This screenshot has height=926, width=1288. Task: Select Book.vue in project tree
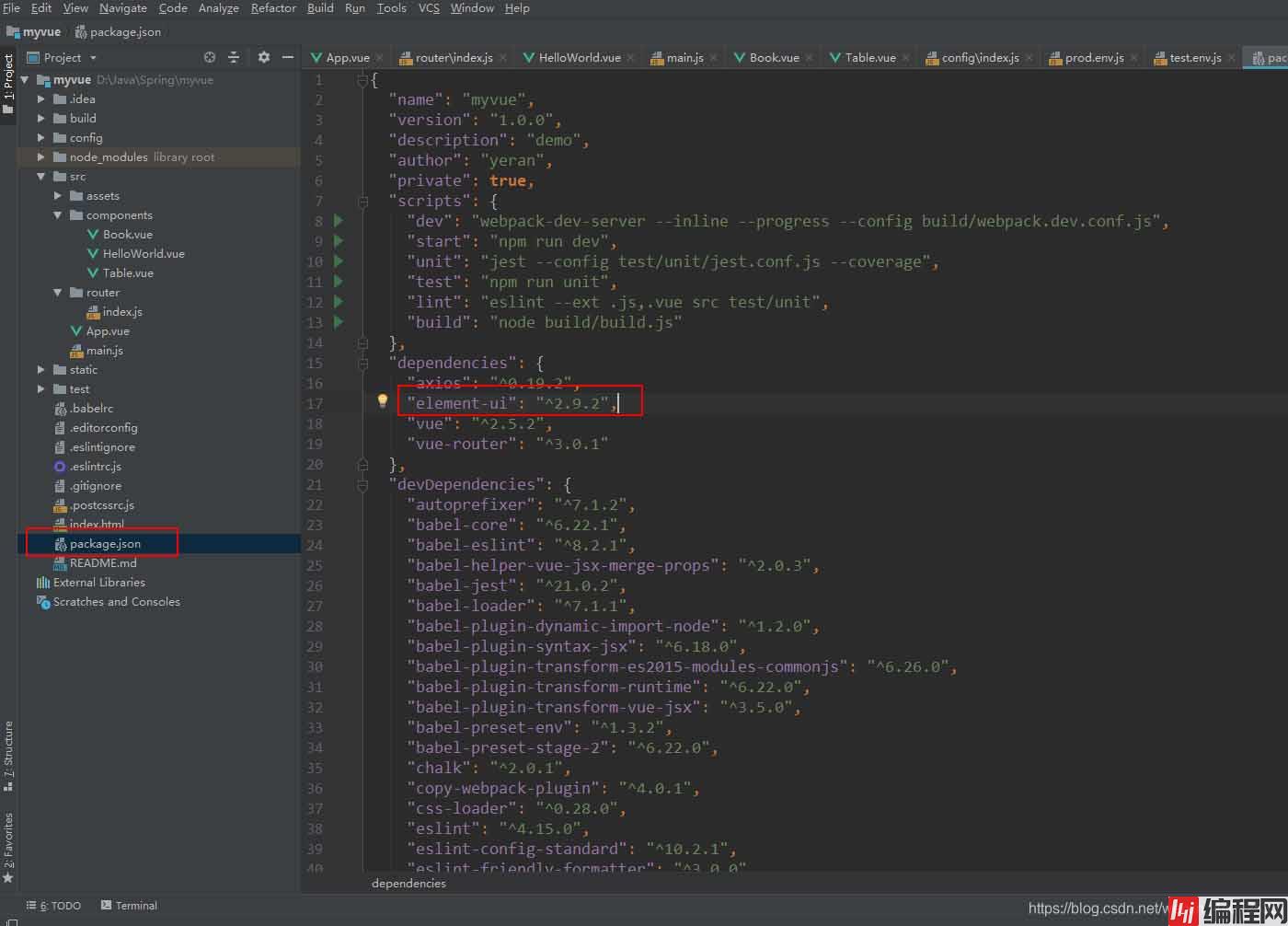[x=120, y=234]
